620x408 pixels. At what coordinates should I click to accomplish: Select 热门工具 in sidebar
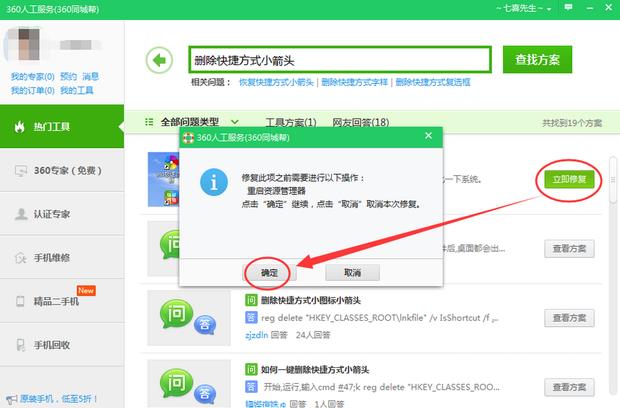pos(62,127)
